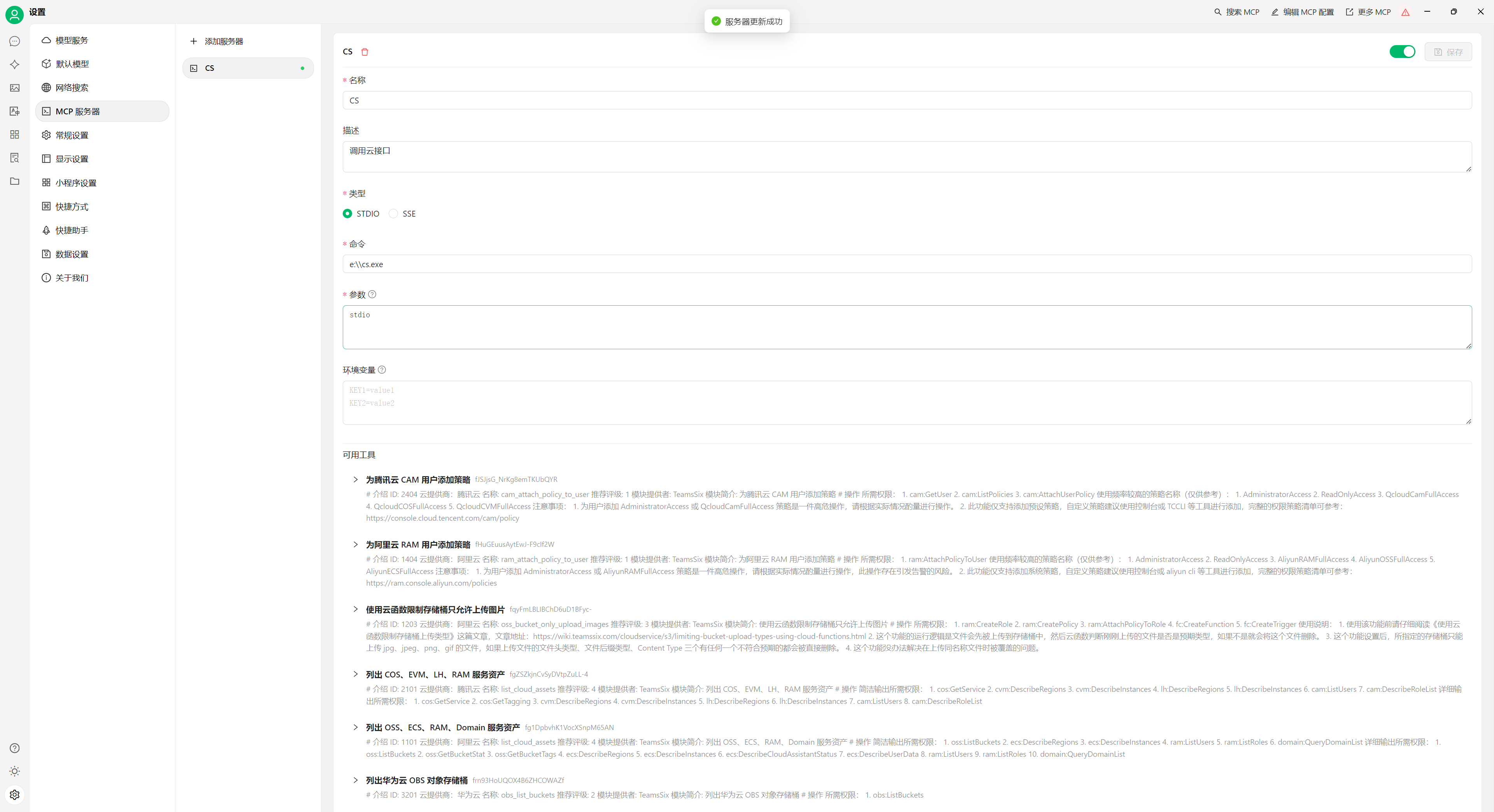Click the help icon beside 参数 label
Screen dimensions: 1494x812
click(x=372, y=294)
